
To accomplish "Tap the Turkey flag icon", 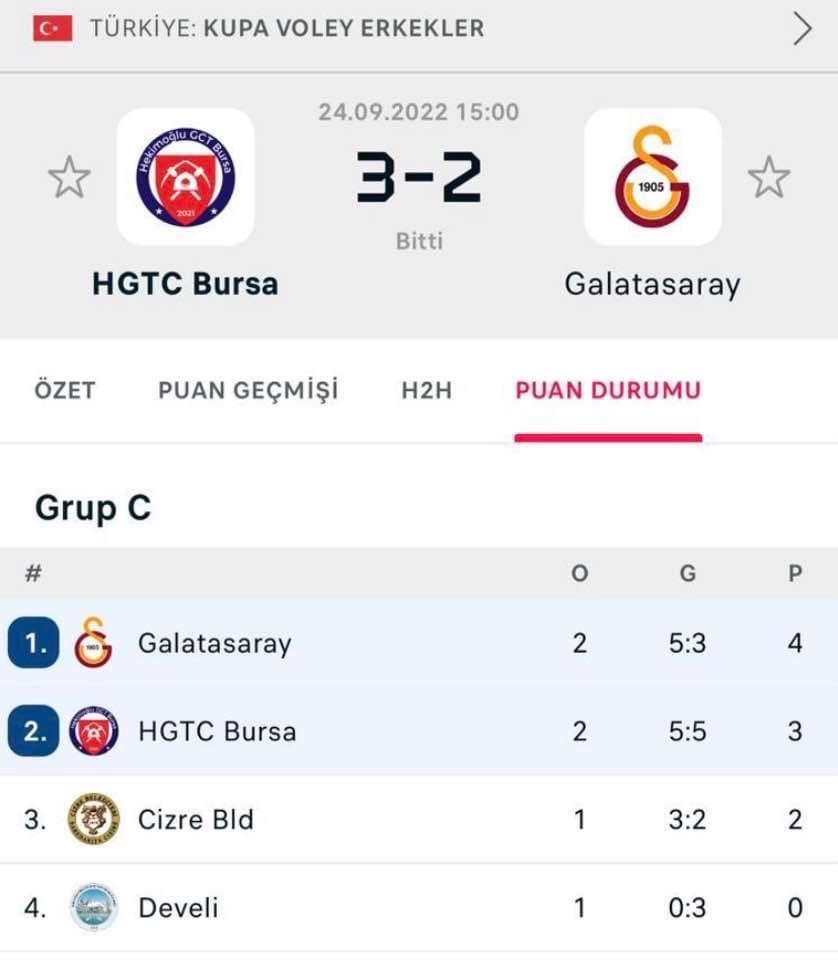I will [x=52, y=29].
